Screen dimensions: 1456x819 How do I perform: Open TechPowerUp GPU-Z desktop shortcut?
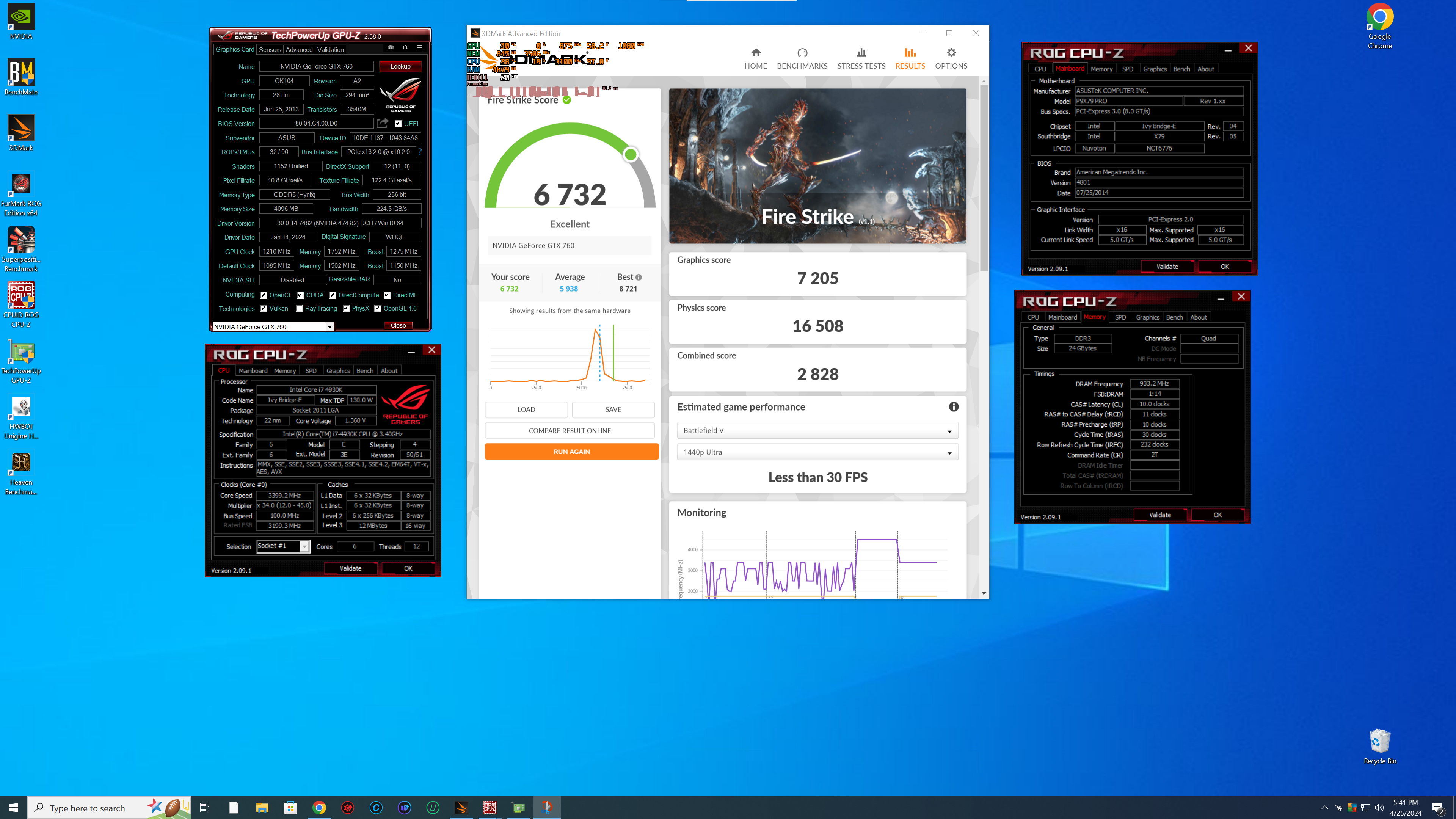tap(21, 362)
